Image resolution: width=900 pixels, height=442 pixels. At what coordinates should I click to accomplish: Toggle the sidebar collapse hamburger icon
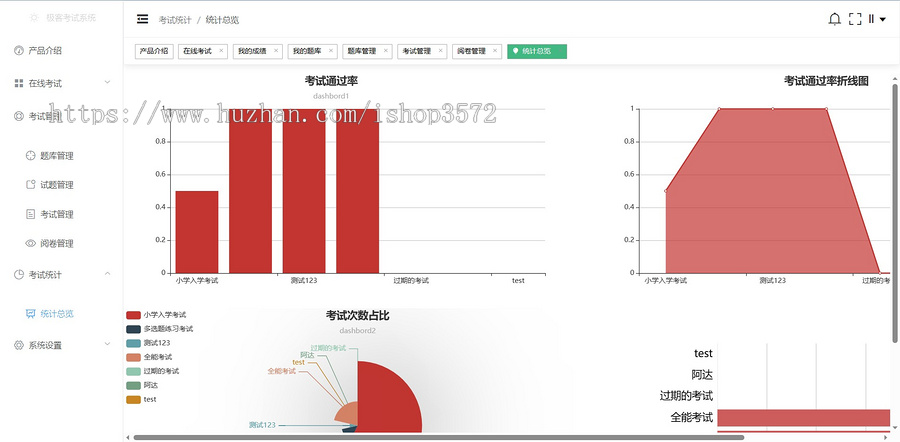click(x=142, y=19)
